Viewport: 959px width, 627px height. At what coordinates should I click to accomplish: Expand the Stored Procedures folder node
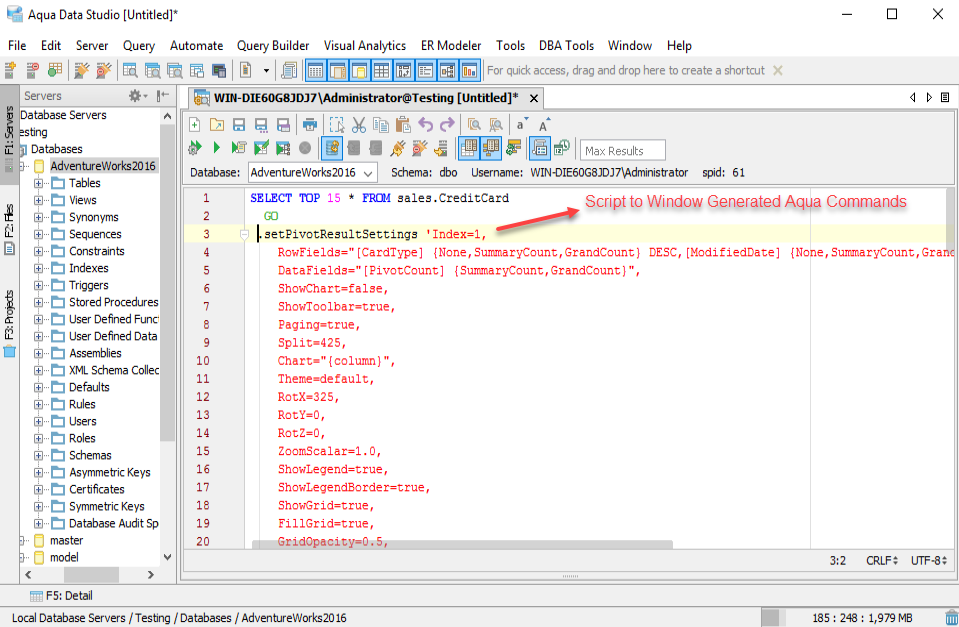click(39, 302)
